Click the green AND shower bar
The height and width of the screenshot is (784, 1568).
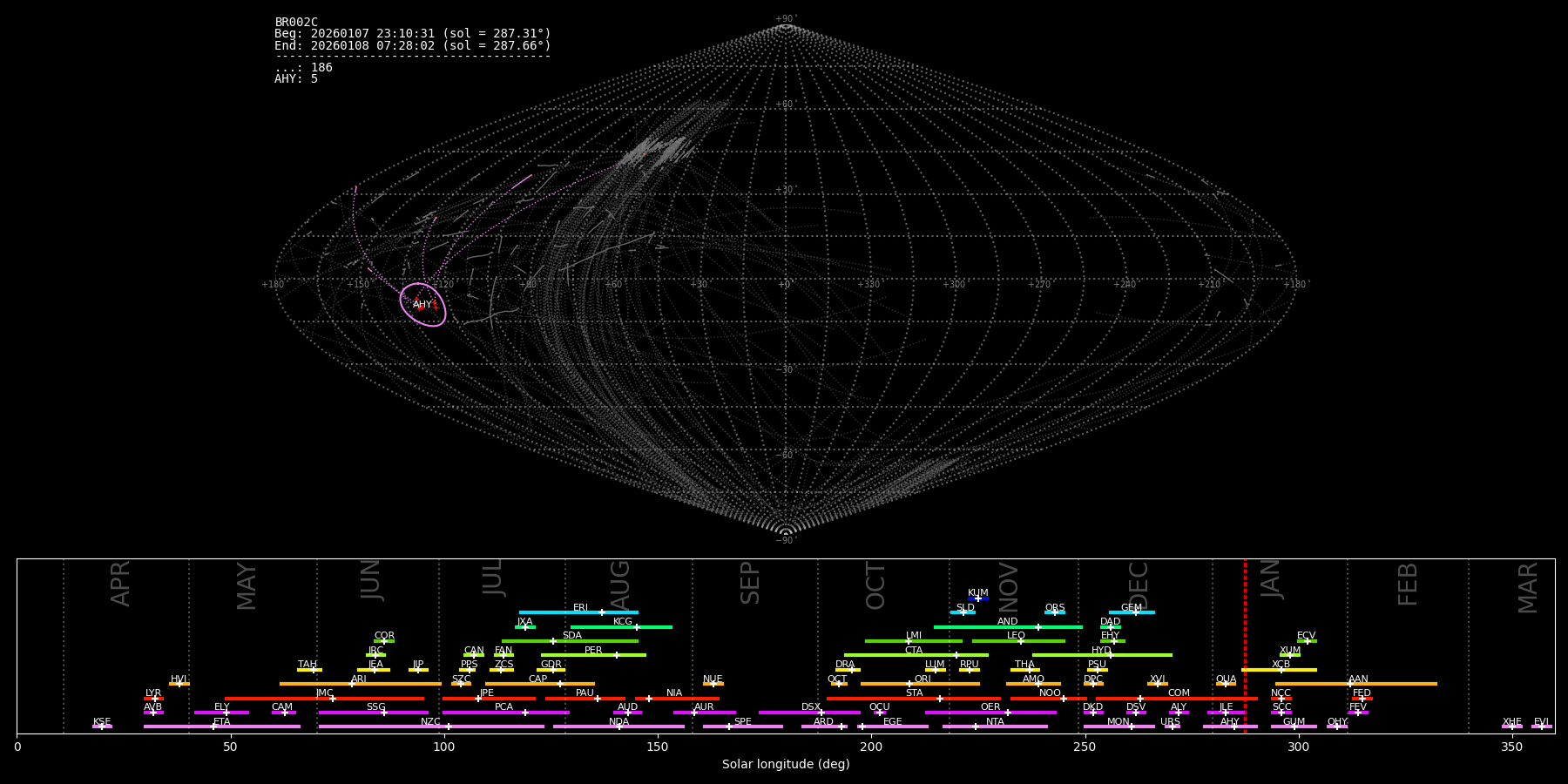tap(1008, 626)
